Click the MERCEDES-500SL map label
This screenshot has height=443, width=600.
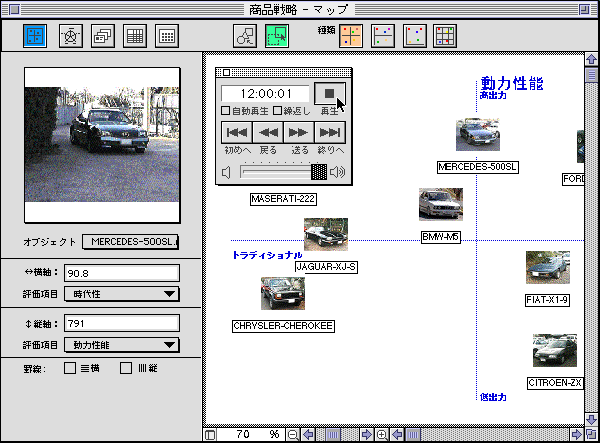pyautogui.click(x=478, y=167)
